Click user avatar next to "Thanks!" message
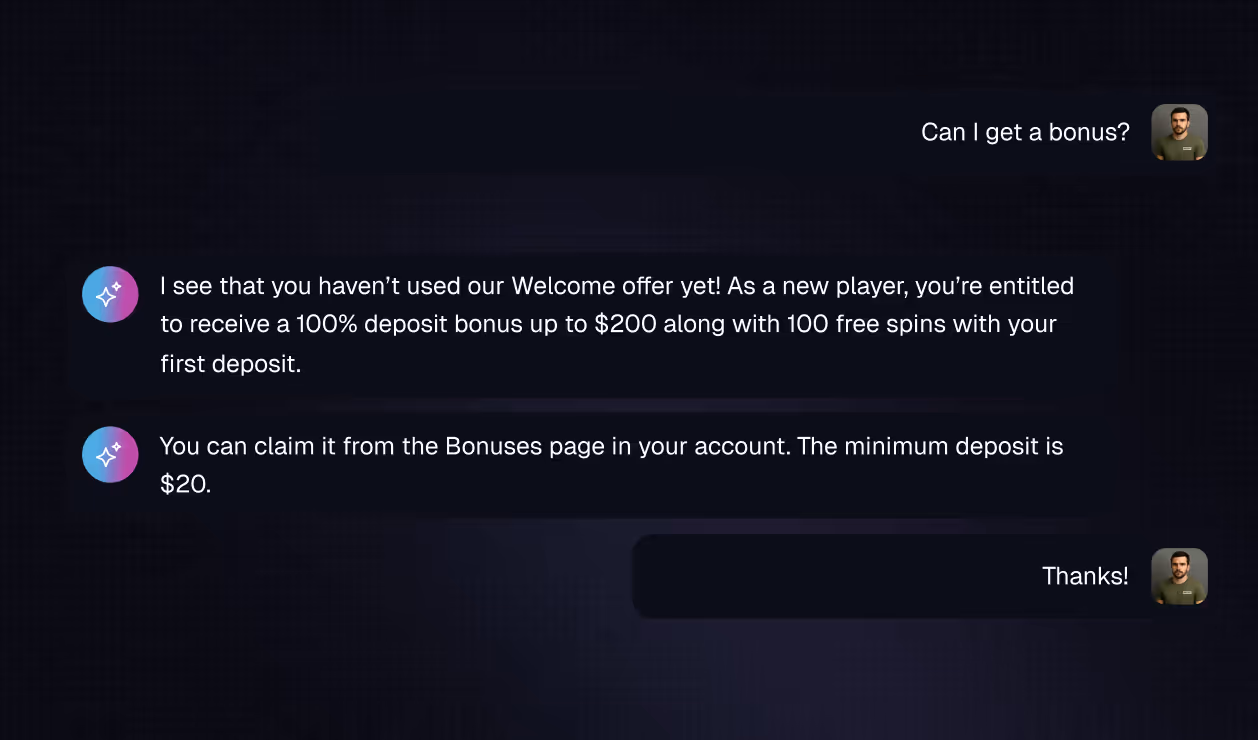 1179,576
